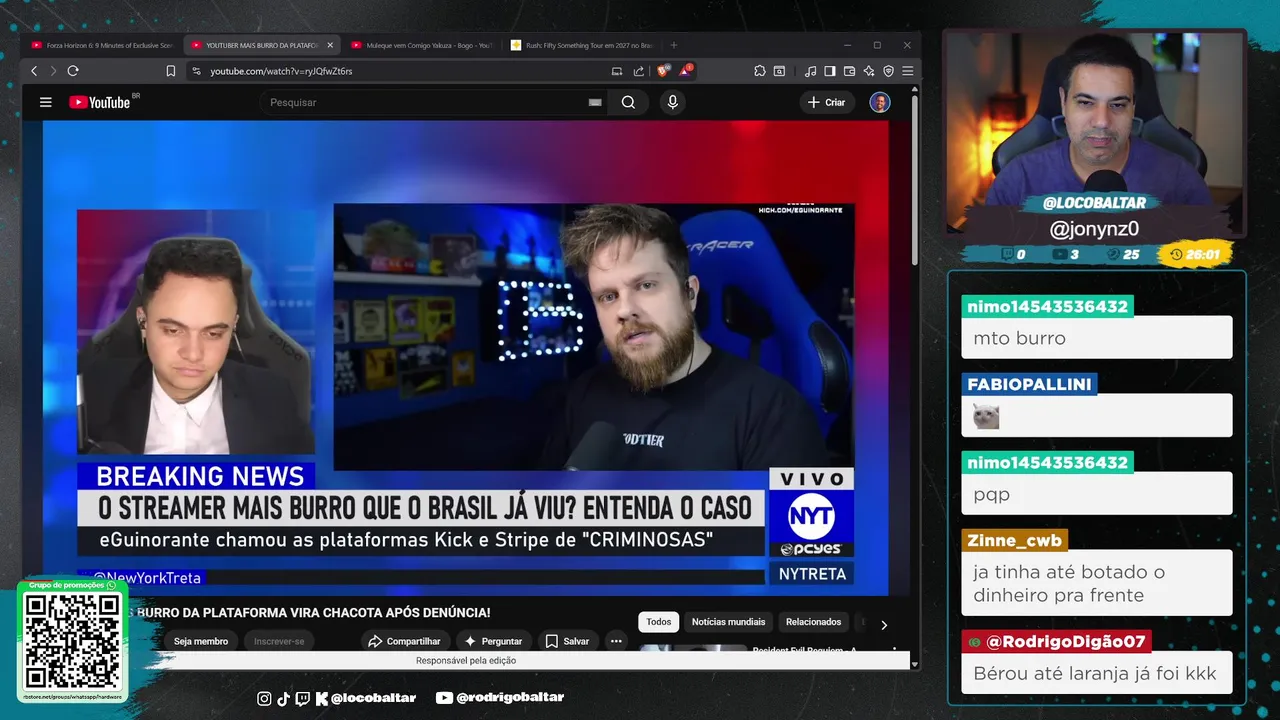This screenshot has width=1280, height=720.
Task: Open Leo AI sparkle icon
Action: point(868,71)
